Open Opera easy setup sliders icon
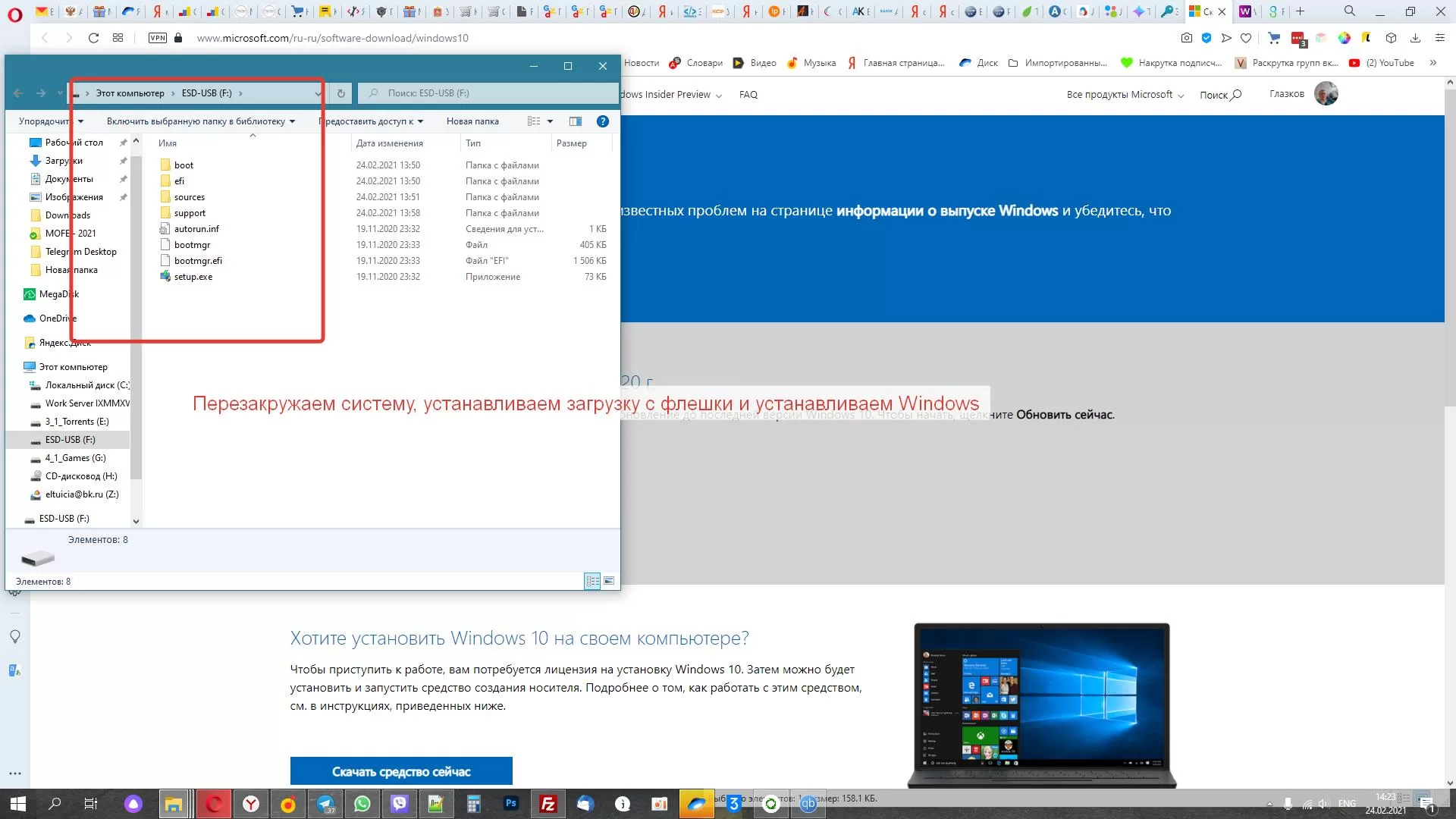 point(1440,38)
